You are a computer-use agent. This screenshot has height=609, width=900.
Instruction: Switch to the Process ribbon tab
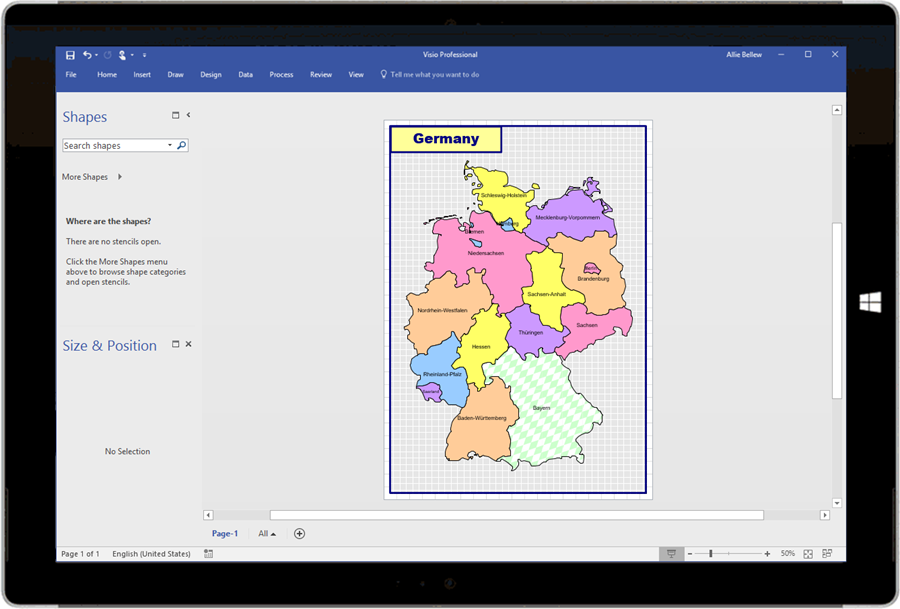pyautogui.click(x=281, y=75)
